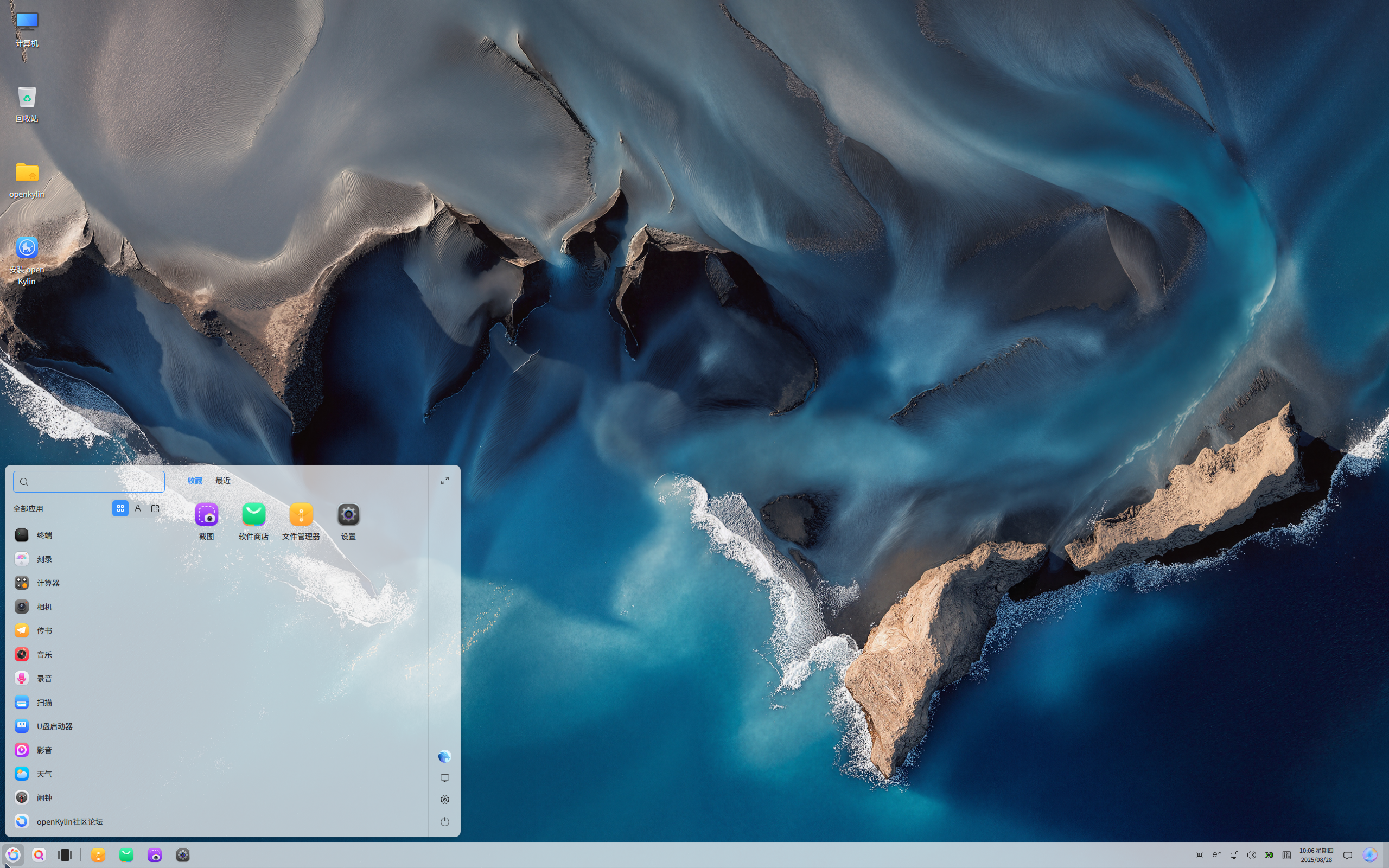Launch the 影音 video player
Screen dimensions: 1389x868
89,750
